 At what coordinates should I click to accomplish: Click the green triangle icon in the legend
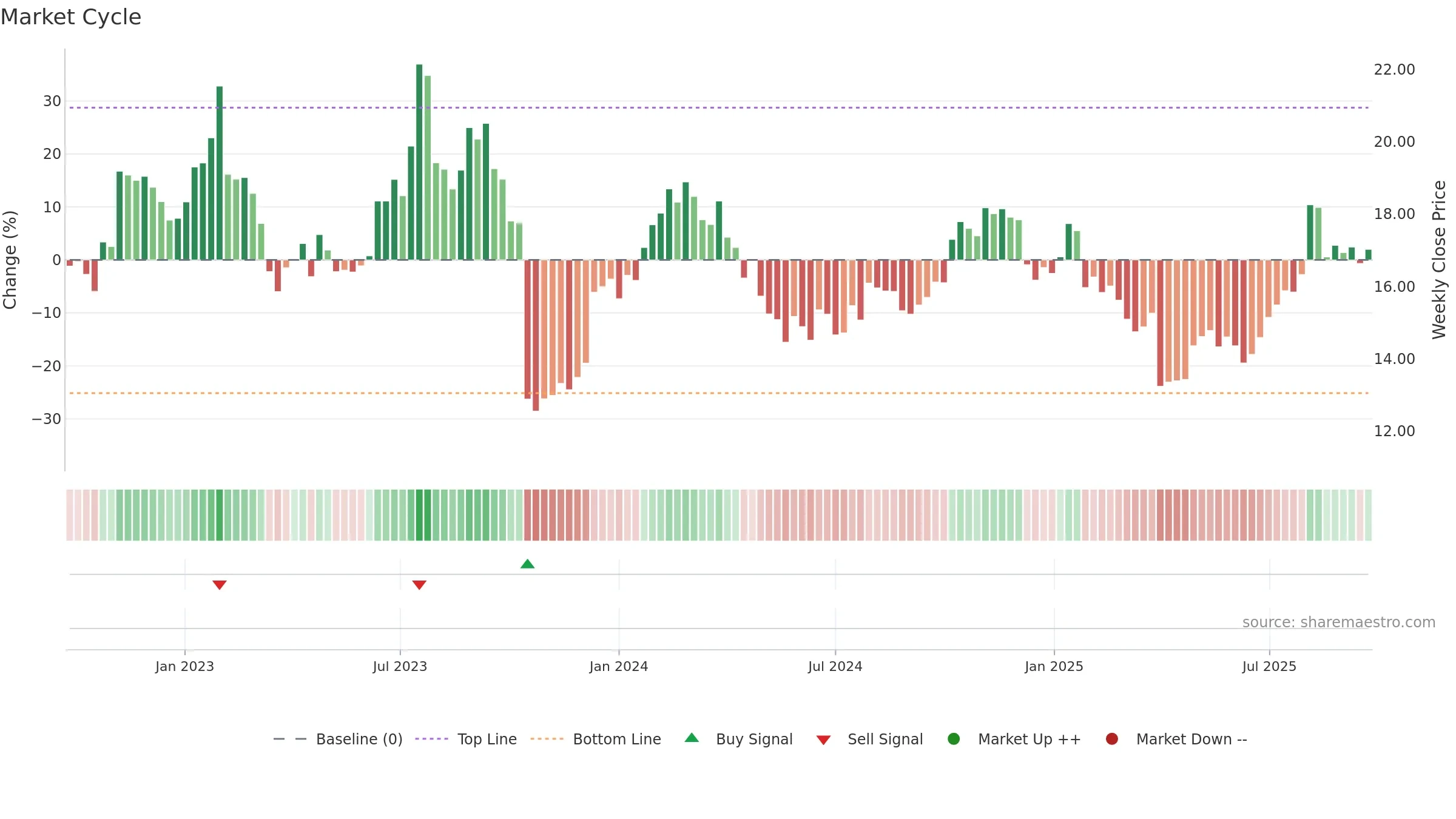(692, 738)
